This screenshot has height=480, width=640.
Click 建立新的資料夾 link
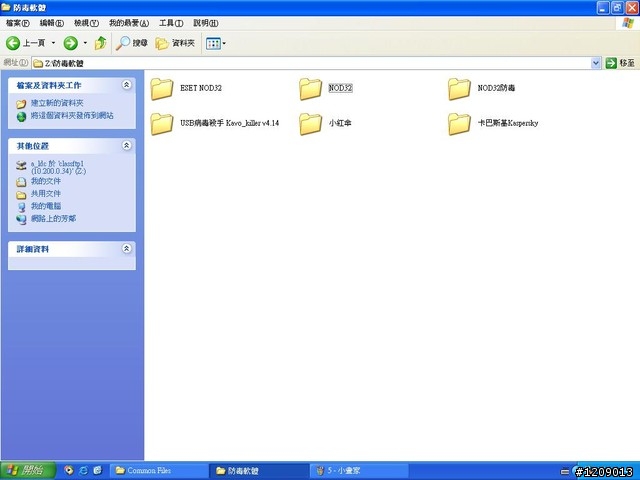57,103
